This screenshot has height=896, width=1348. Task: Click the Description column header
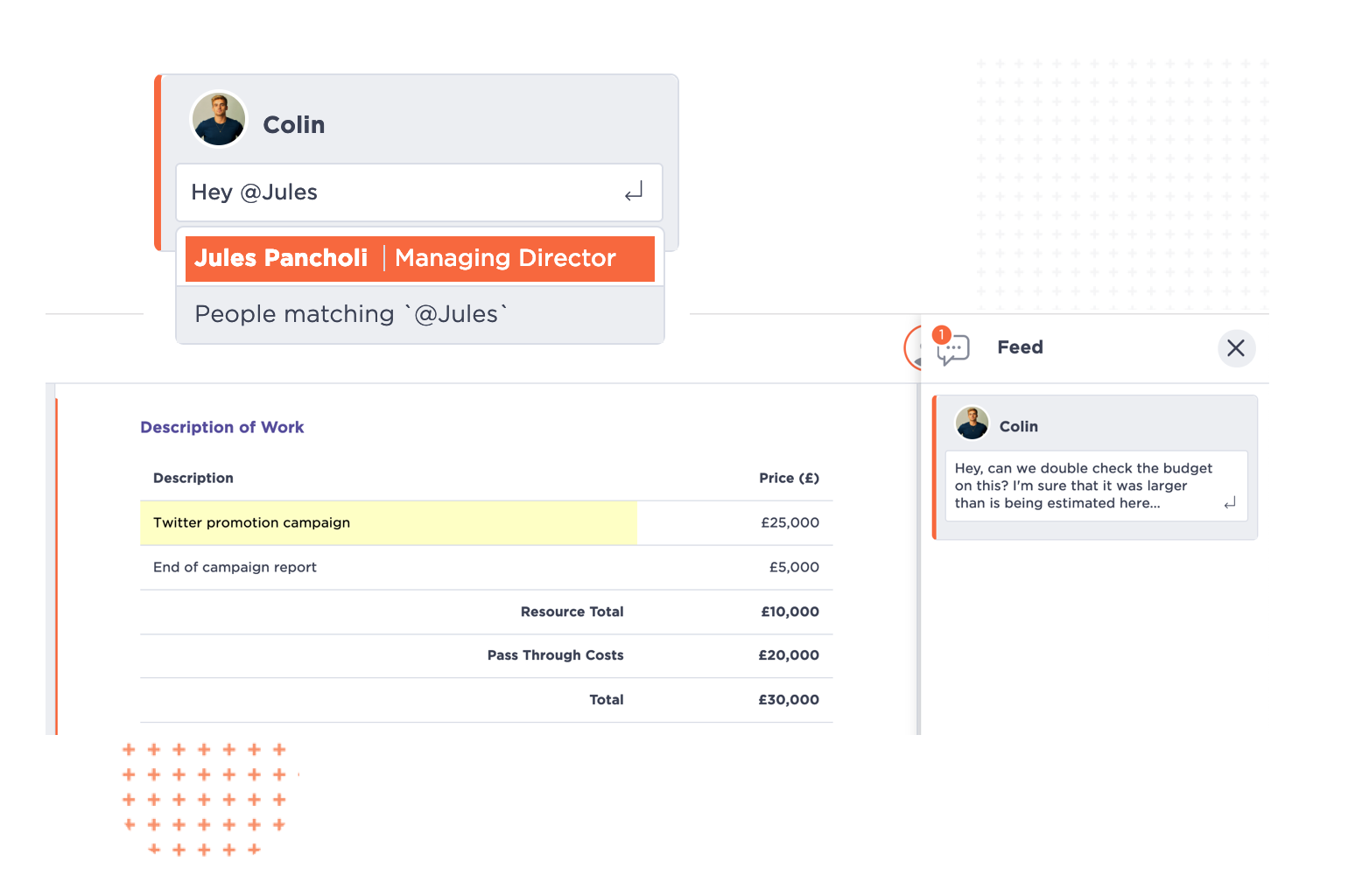(x=193, y=478)
